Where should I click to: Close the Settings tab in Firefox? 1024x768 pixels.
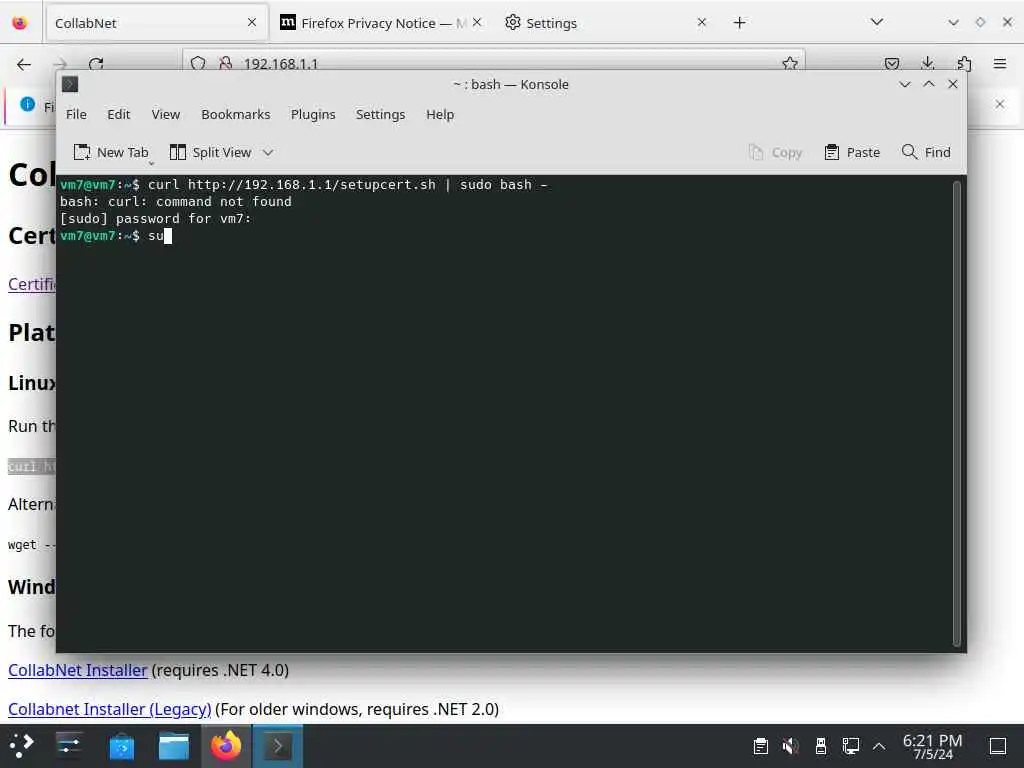[x=702, y=22]
